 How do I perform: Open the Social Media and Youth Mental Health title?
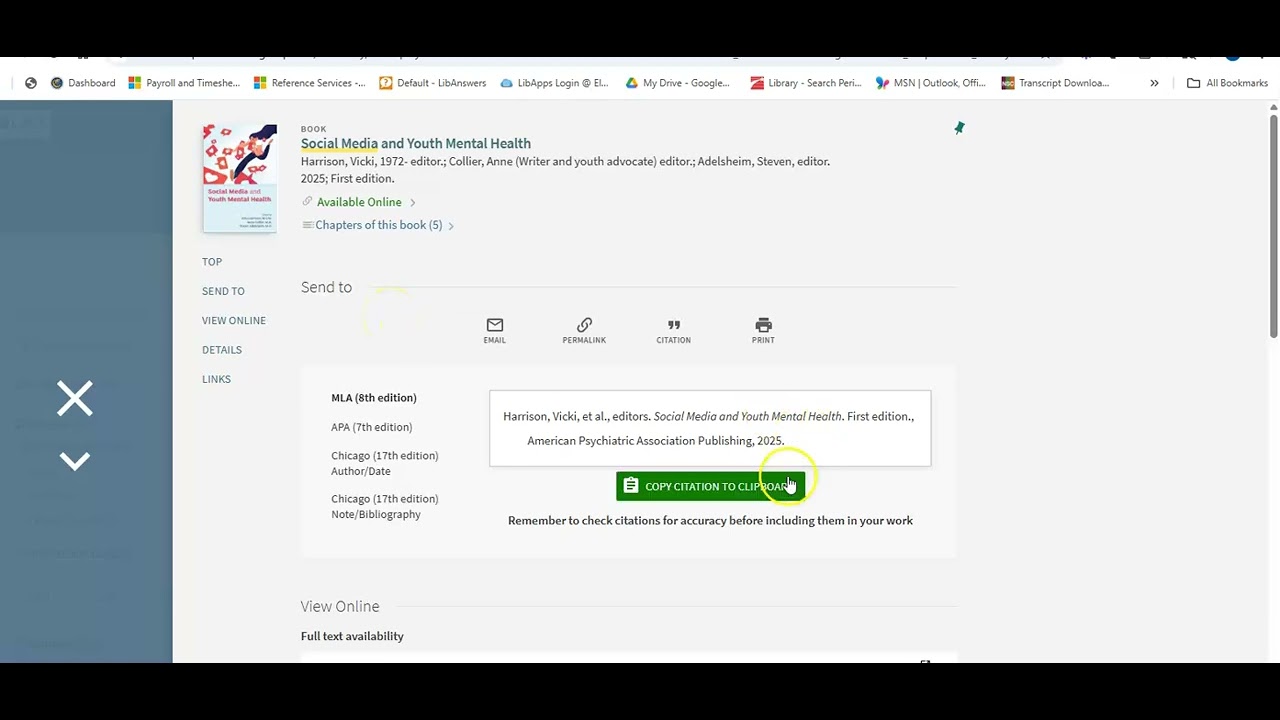[416, 143]
